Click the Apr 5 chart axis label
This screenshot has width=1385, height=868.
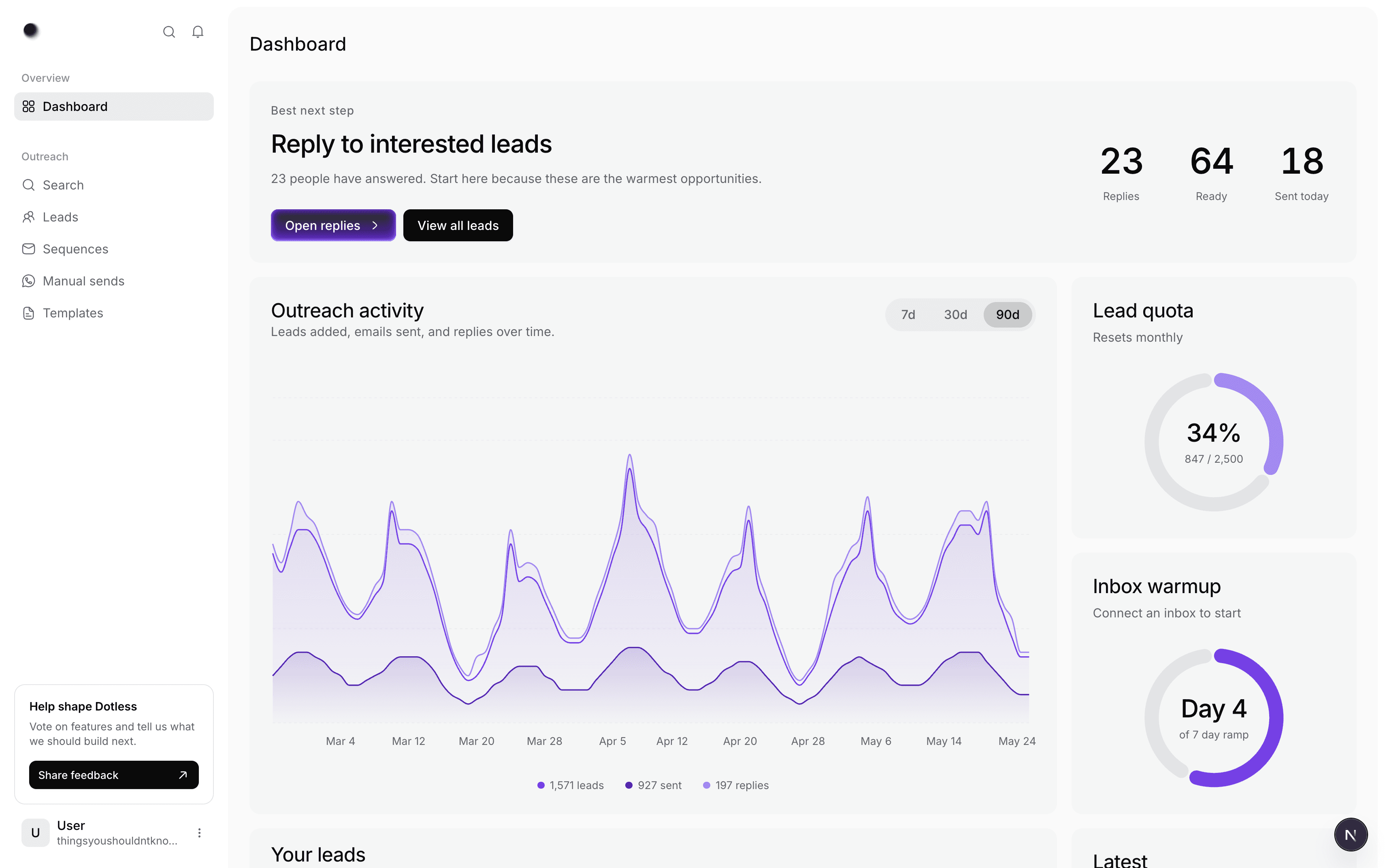tap(612, 741)
